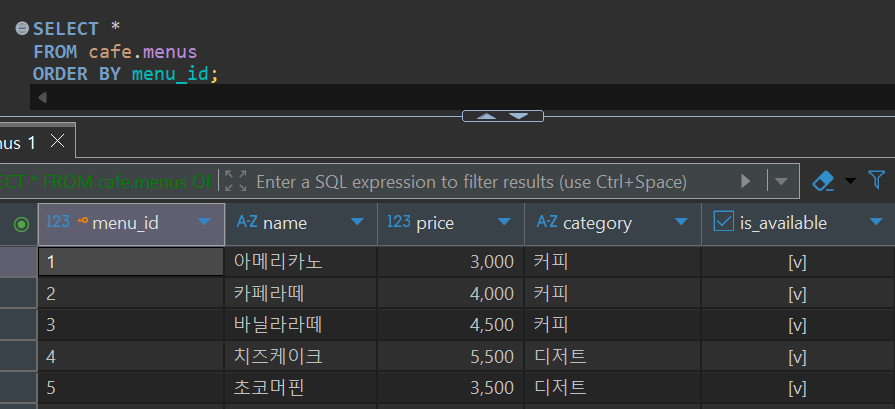Image resolution: width=895 pixels, height=409 pixels.
Task: Select menu_id cell with value 2
Action: pyautogui.click(x=131, y=293)
